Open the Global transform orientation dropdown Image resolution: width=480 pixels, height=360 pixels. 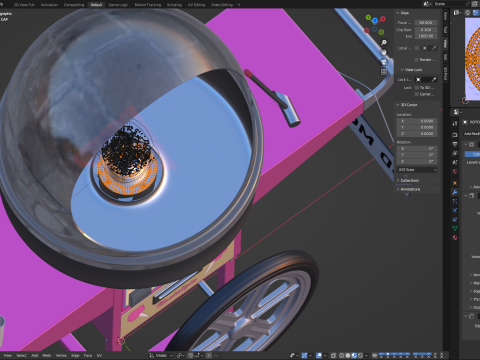coord(161,355)
